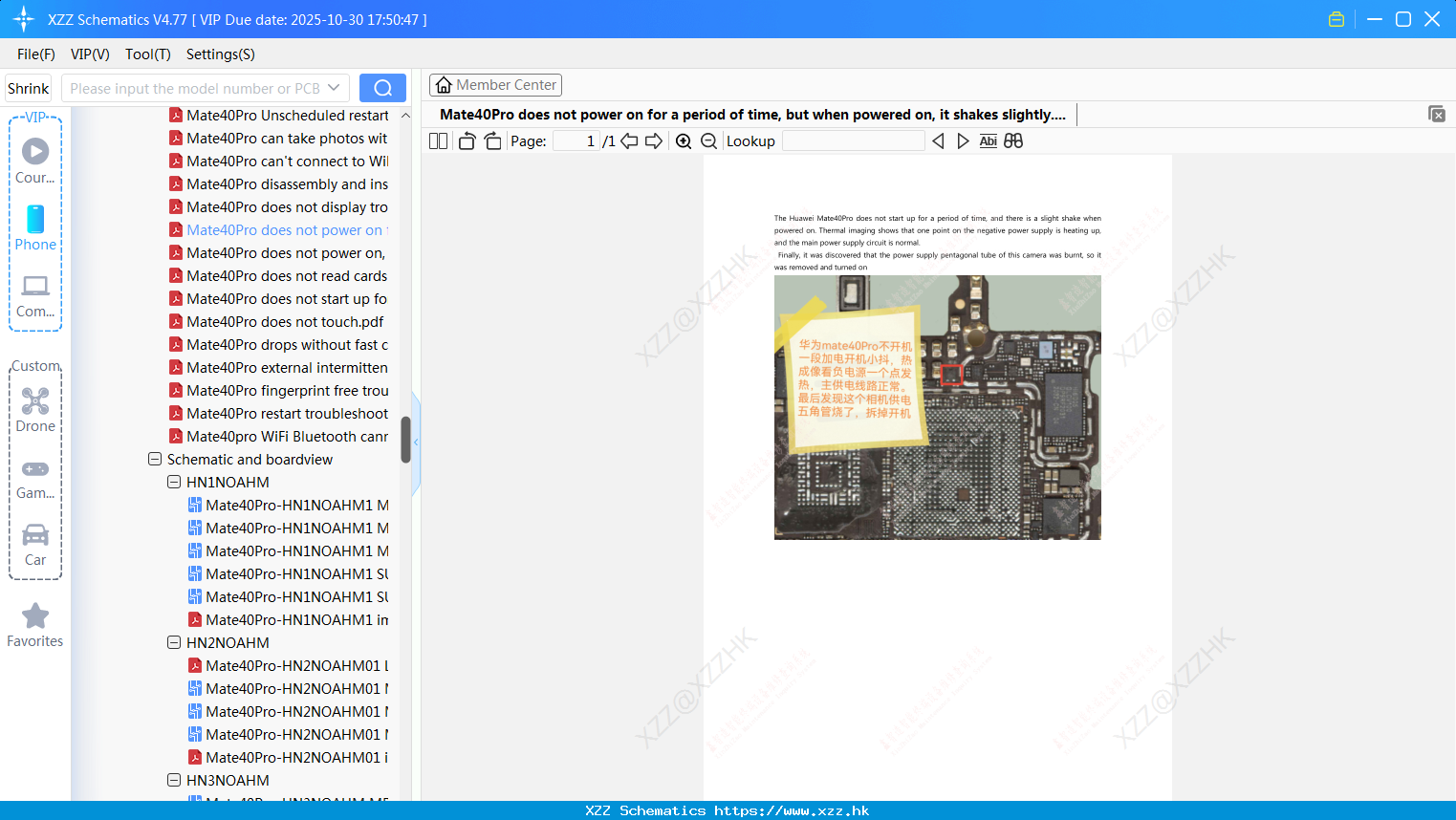Open the Game console category

35,479
